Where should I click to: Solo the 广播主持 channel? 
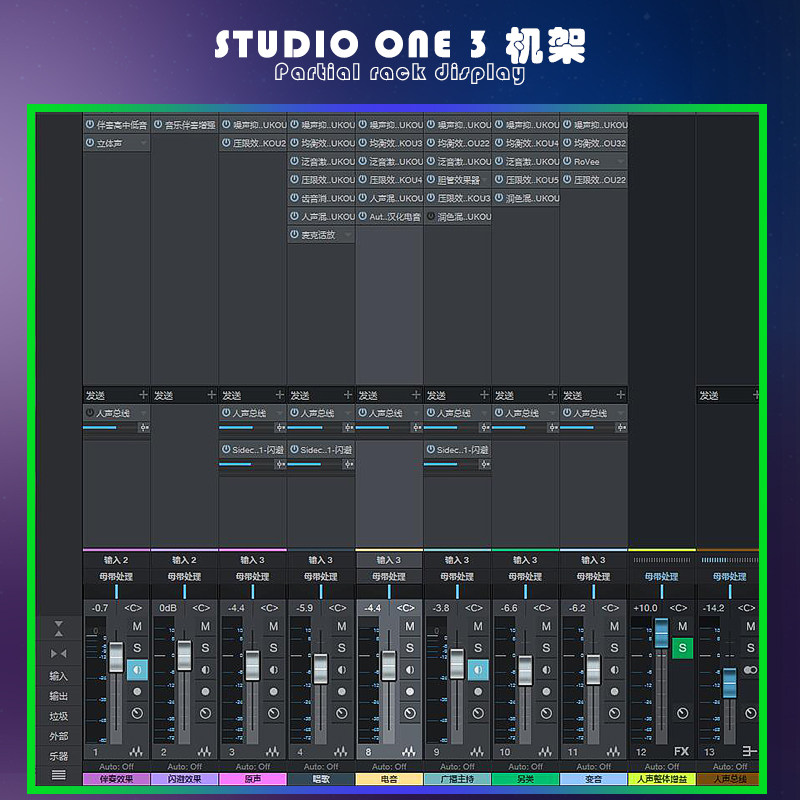478,647
